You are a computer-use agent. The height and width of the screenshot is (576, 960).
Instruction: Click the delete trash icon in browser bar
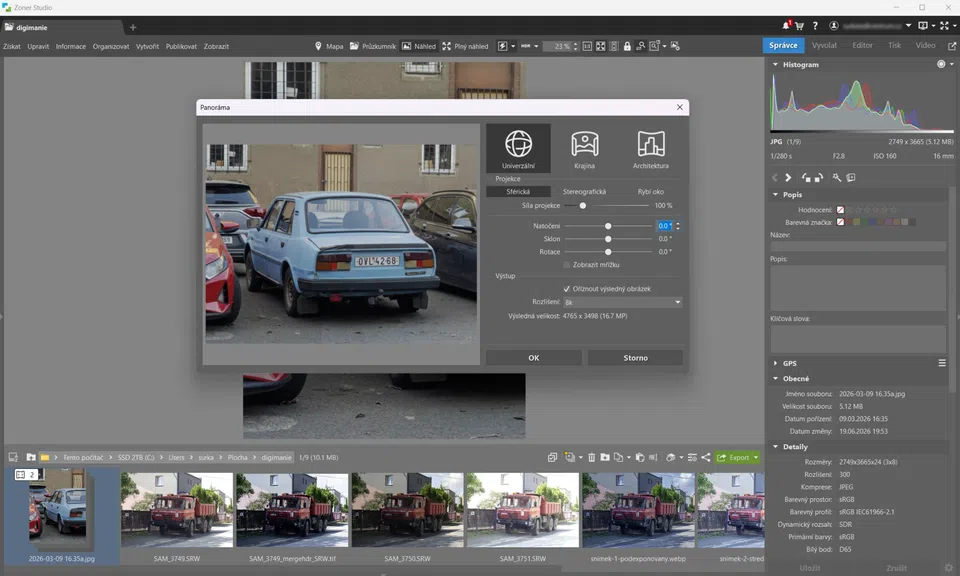591,457
